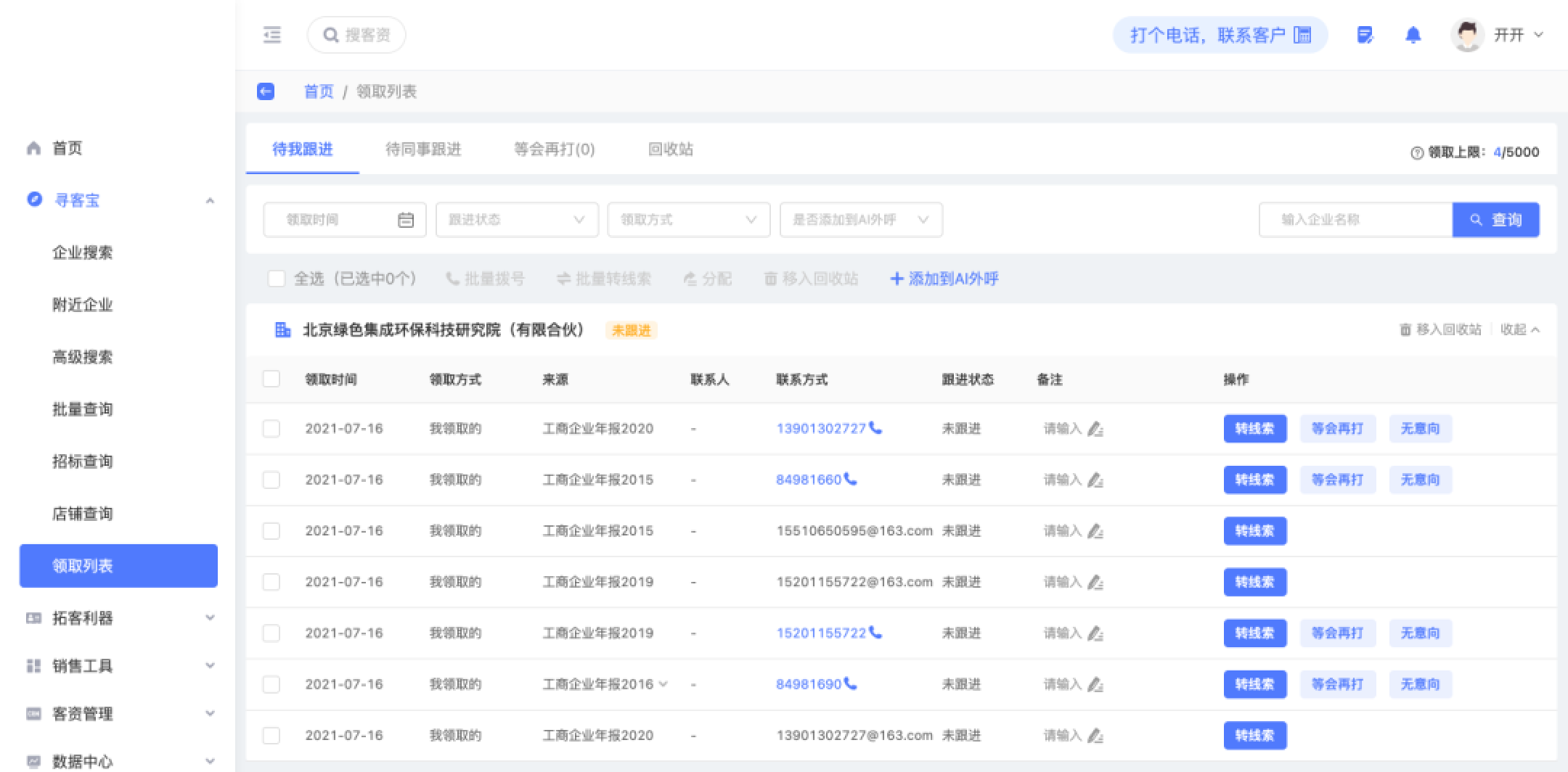The height and width of the screenshot is (772, 1568).
Task: Open the 是否添加到AI外呼 dropdown
Action: pyautogui.click(x=861, y=220)
